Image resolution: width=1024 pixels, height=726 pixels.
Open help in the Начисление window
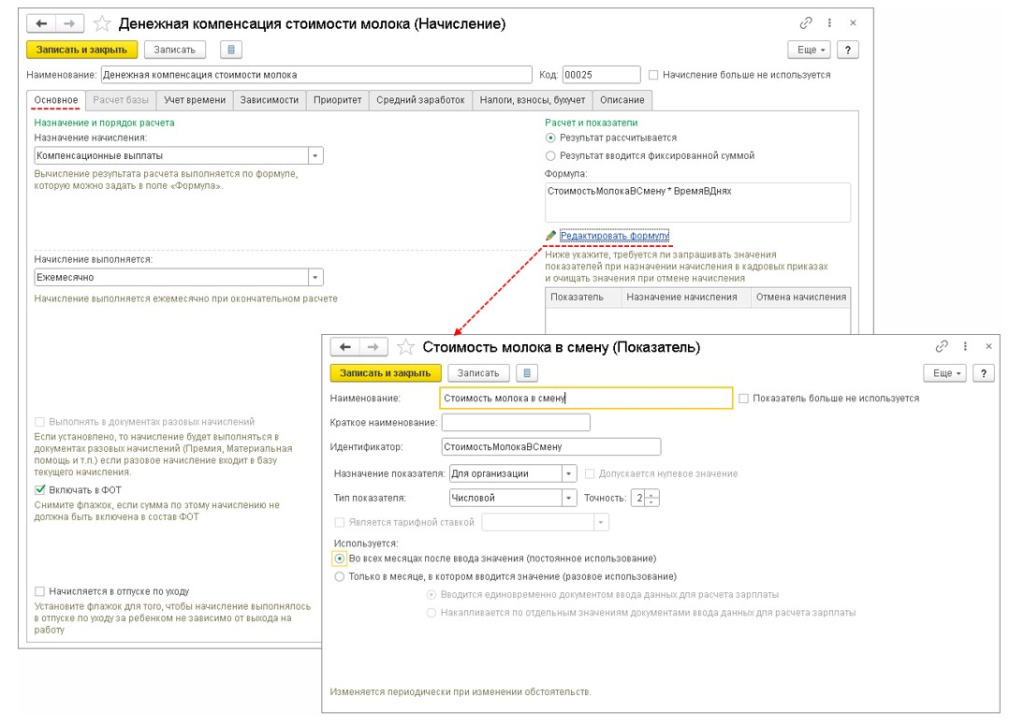[848, 50]
